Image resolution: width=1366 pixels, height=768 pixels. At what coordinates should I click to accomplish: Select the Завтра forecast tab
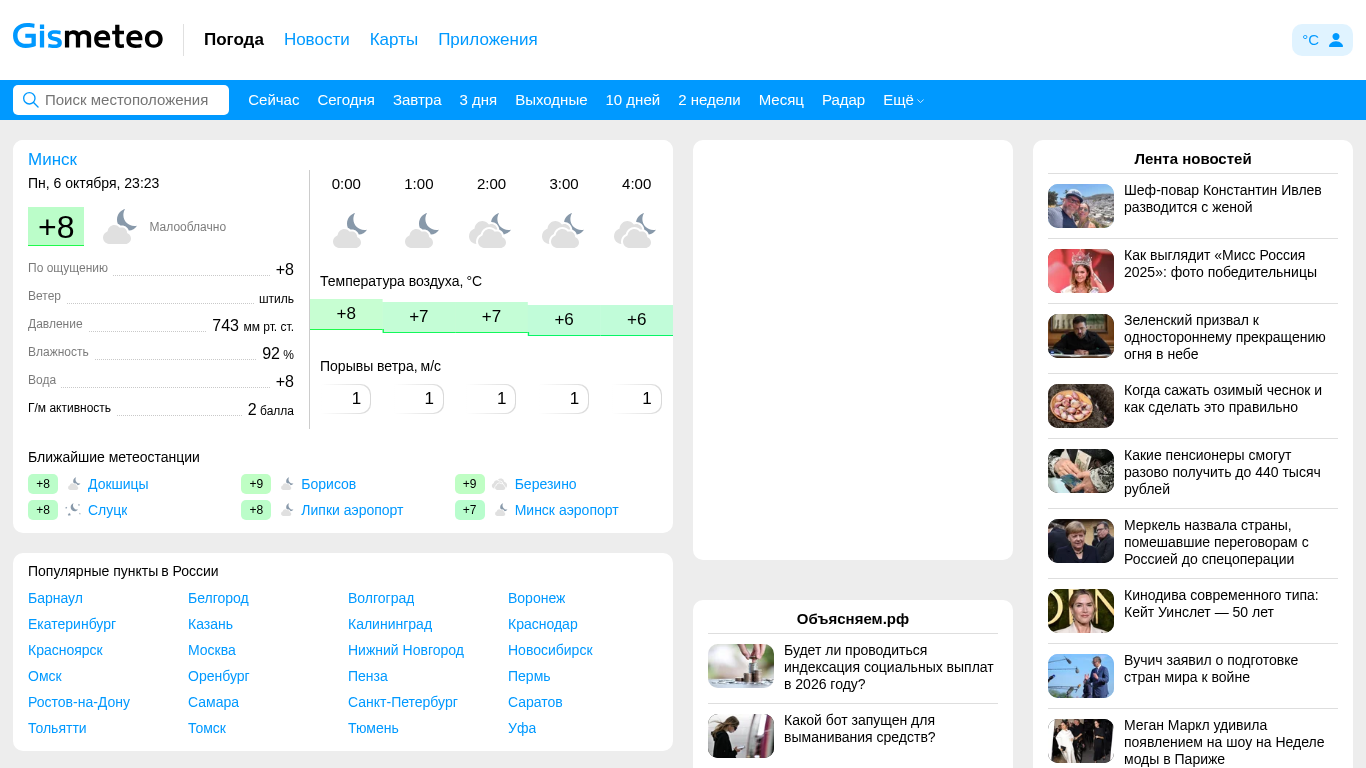[x=417, y=100]
